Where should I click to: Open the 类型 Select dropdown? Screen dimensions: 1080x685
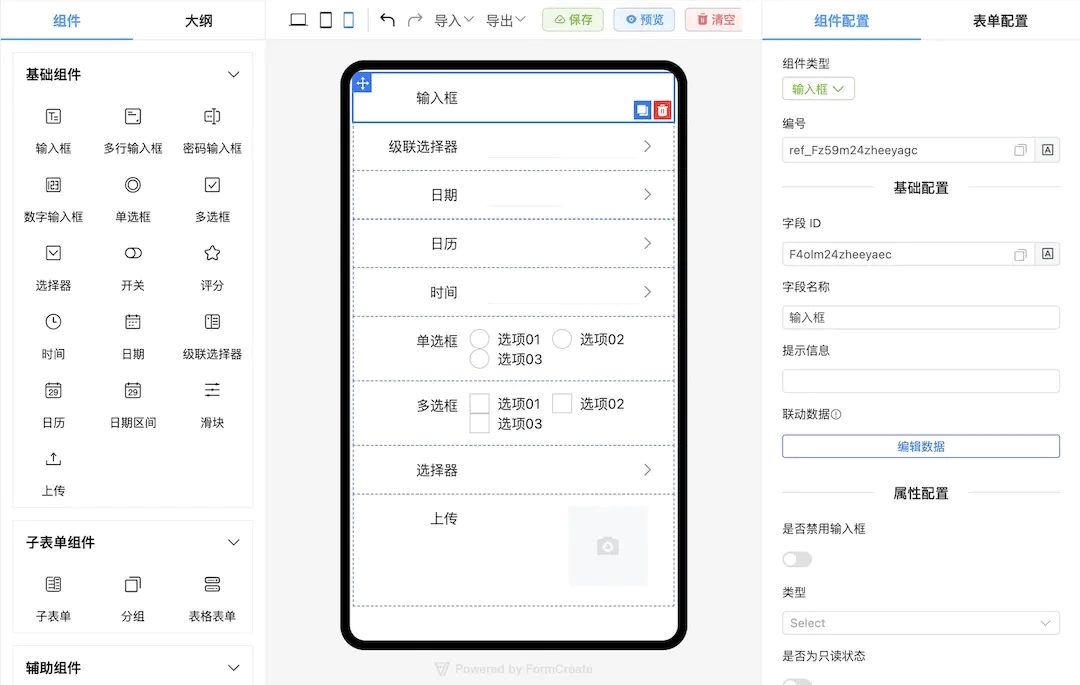(x=920, y=623)
